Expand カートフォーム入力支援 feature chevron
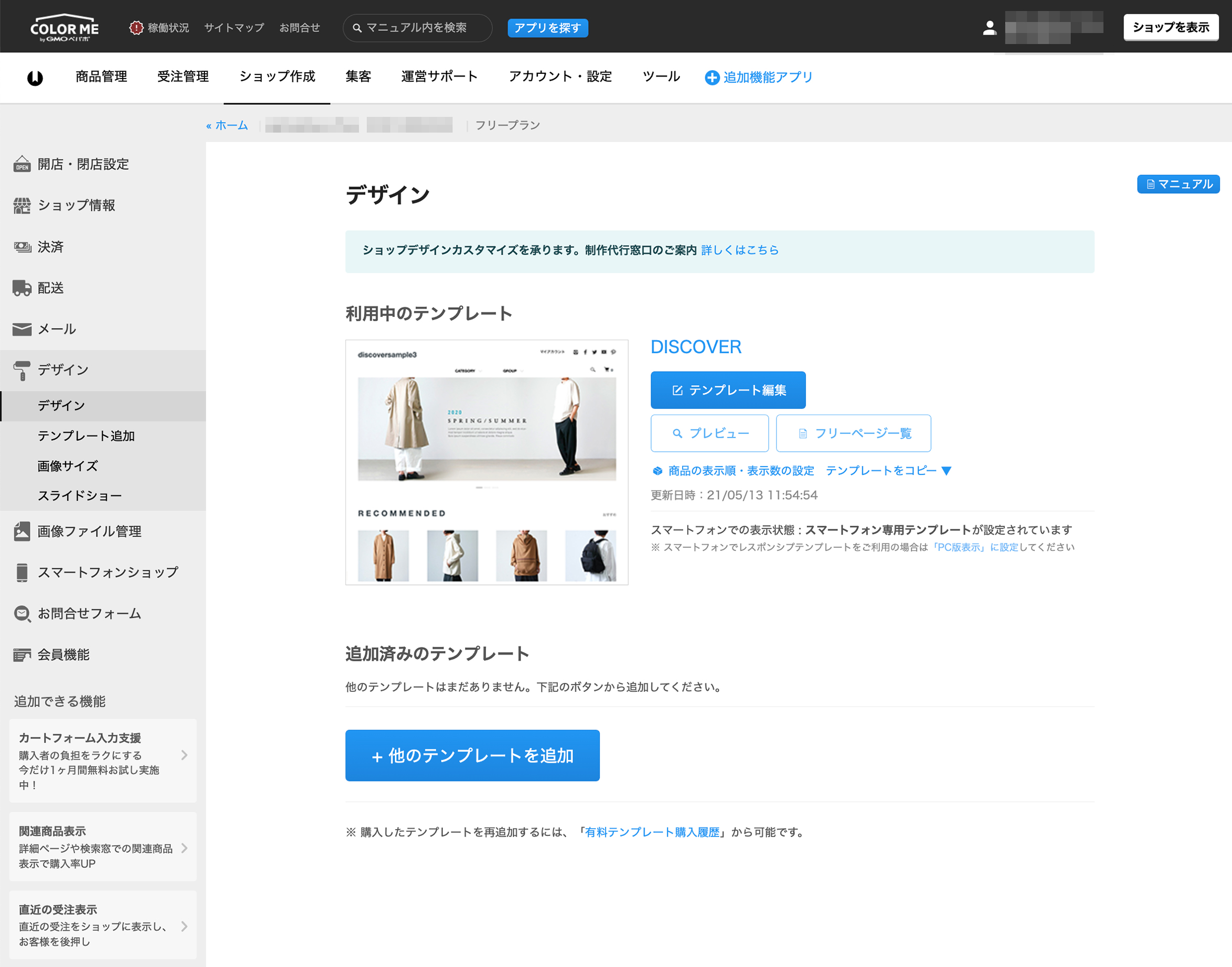The height and width of the screenshot is (967, 1232). coord(184,755)
